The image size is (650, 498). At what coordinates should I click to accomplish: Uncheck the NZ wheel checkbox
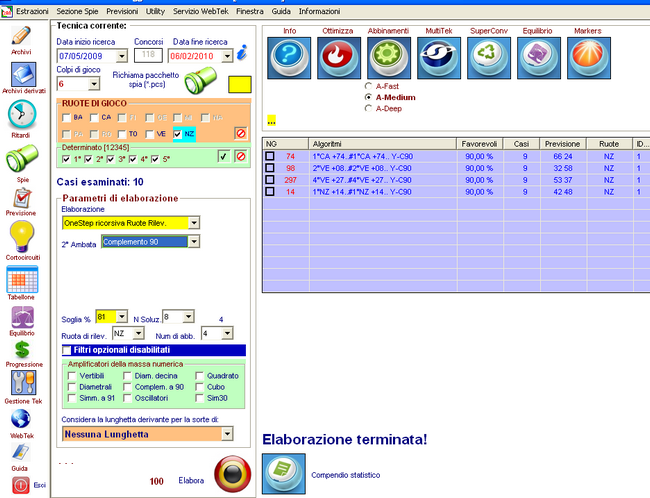(177, 134)
